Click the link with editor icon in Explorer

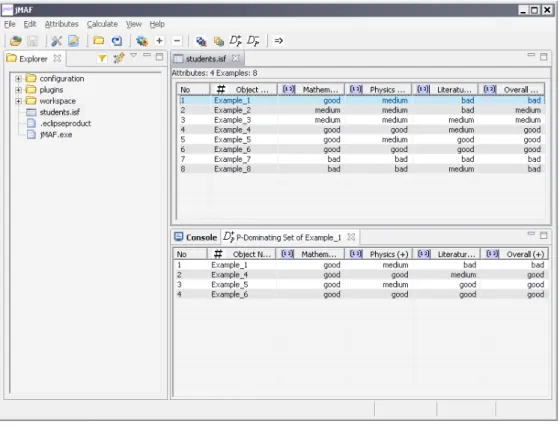coord(119,58)
